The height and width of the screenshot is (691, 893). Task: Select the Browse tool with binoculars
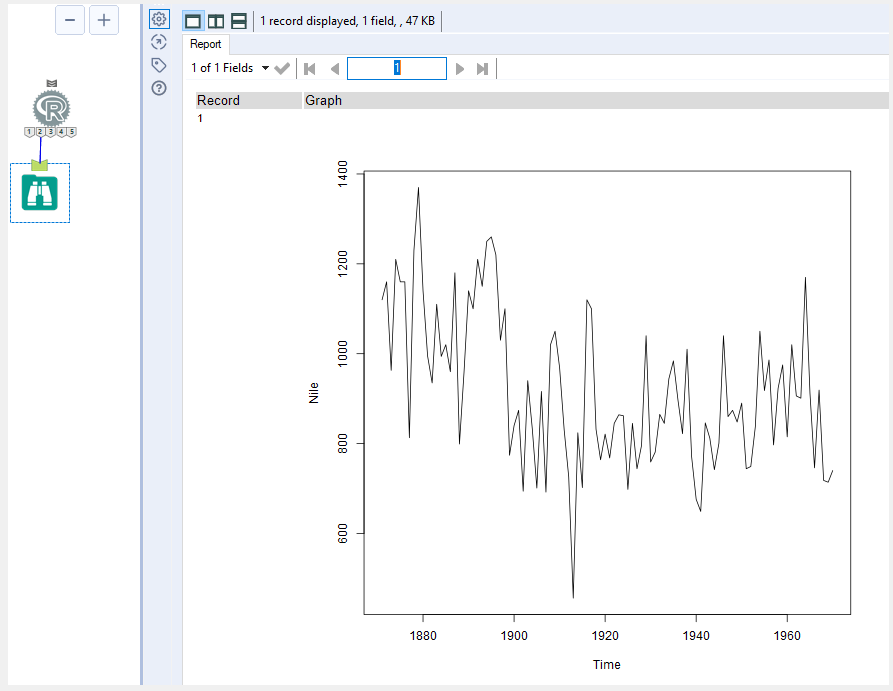coord(40,193)
